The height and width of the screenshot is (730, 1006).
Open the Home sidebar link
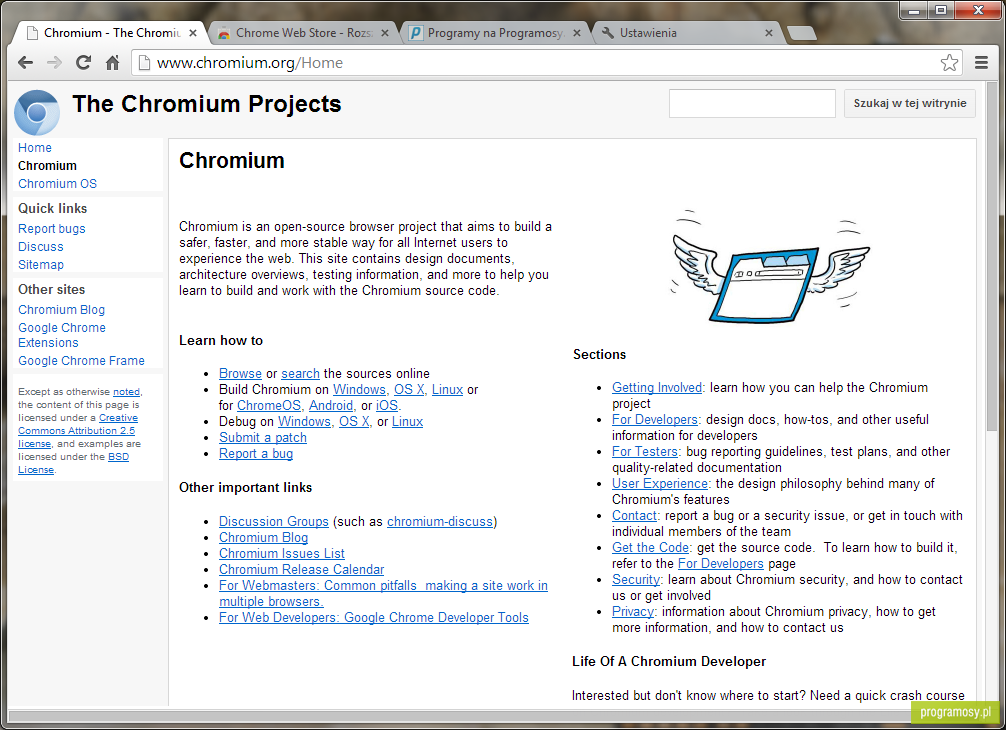tap(35, 148)
